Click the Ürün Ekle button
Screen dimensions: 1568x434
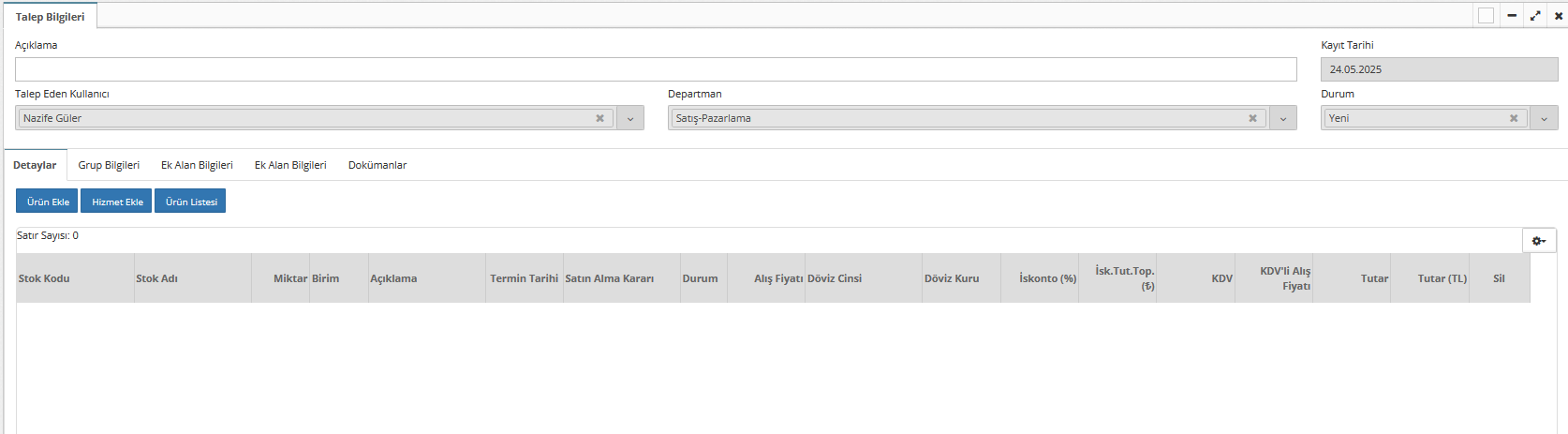[x=47, y=202]
